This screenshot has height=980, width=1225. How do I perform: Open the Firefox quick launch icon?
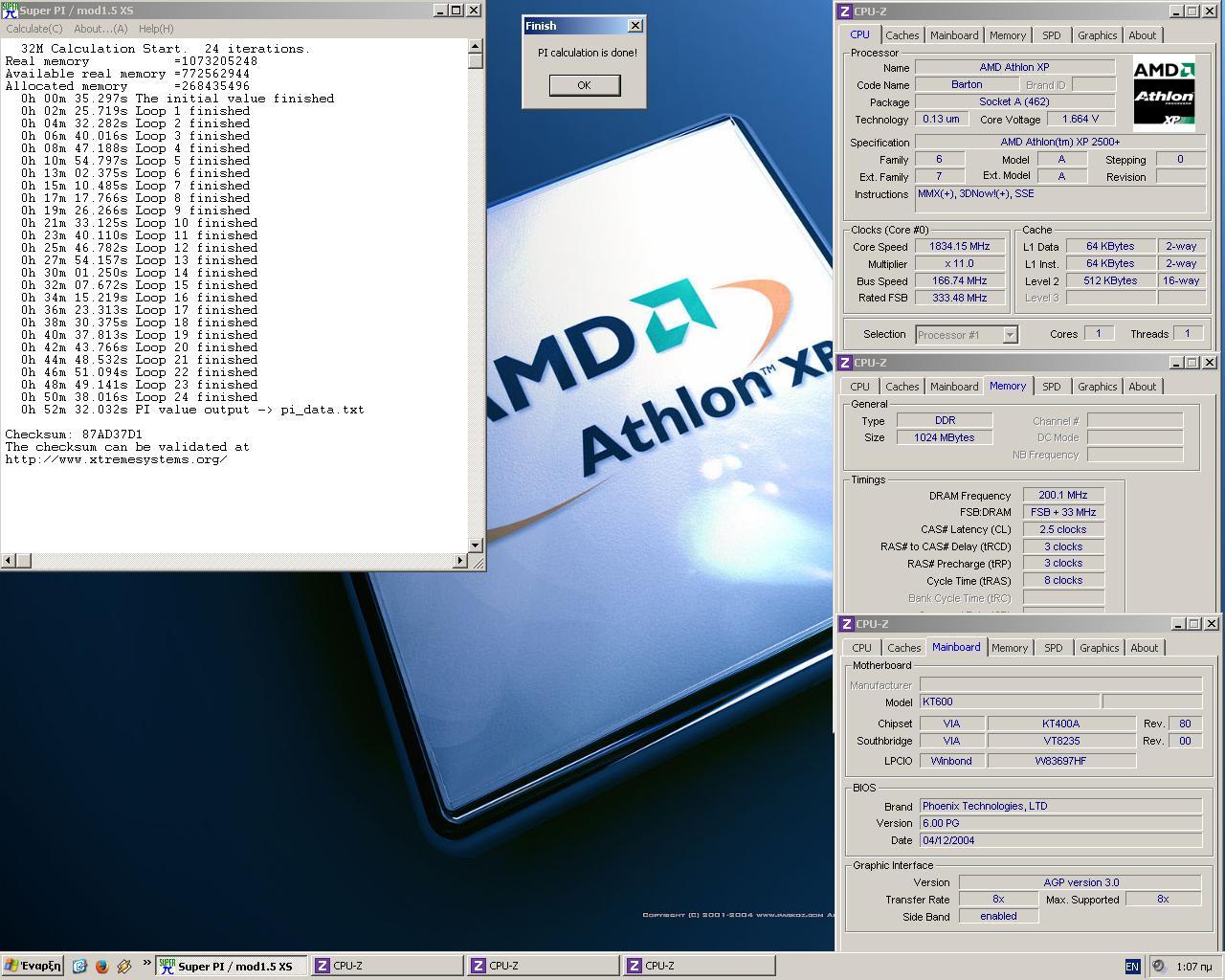[x=101, y=966]
